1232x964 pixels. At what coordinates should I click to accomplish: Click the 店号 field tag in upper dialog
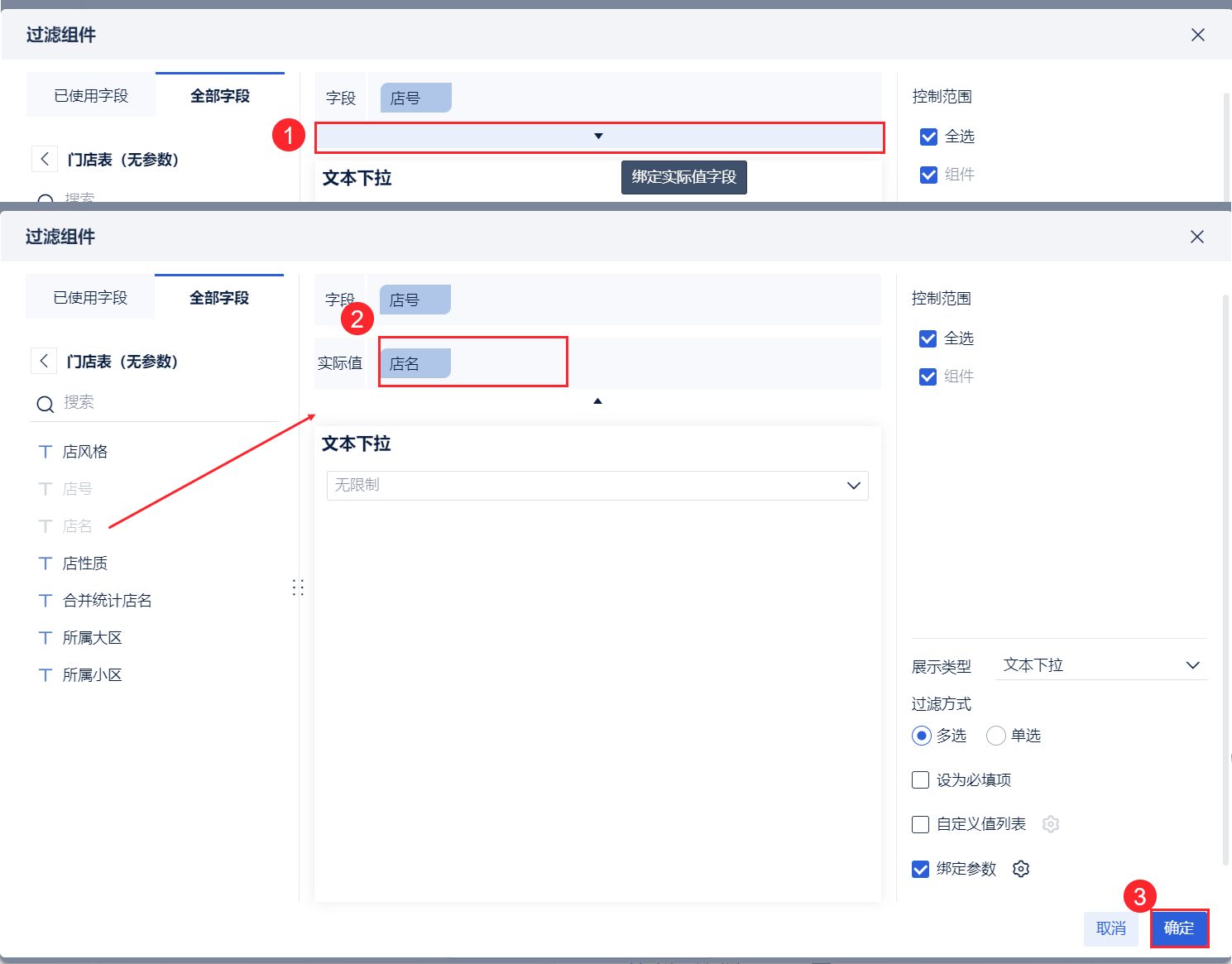(x=416, y=98)
